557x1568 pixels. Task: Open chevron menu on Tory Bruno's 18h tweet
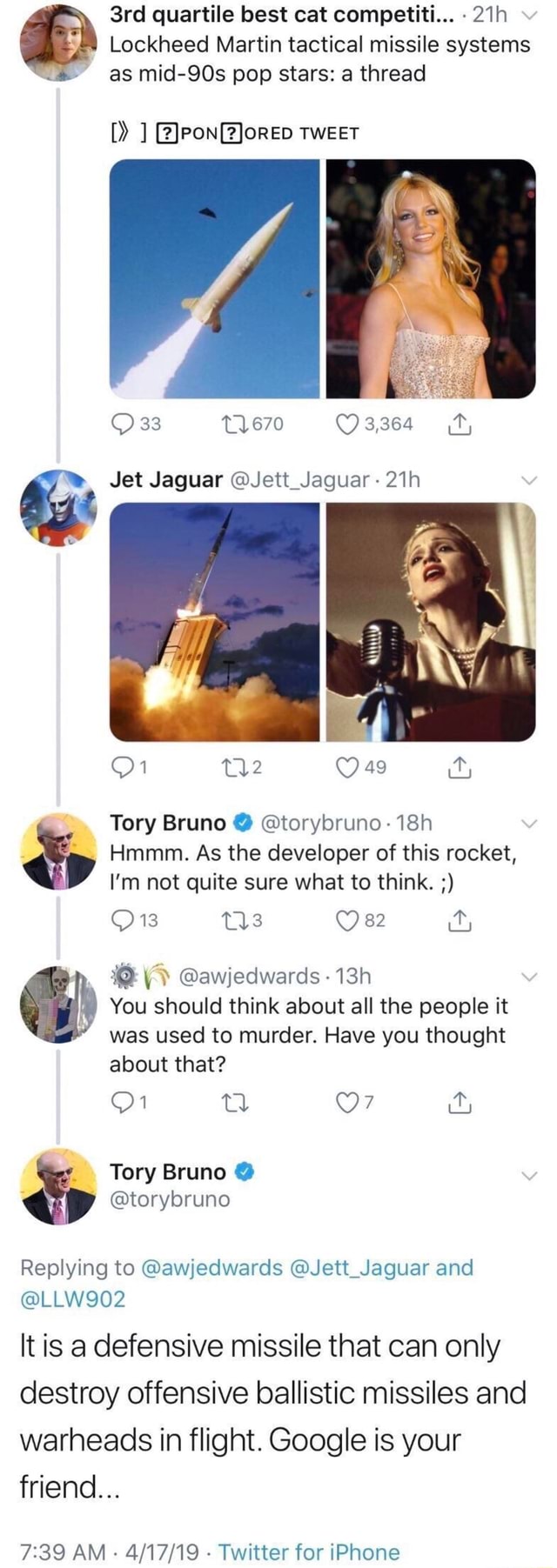[x=529, y=824]
